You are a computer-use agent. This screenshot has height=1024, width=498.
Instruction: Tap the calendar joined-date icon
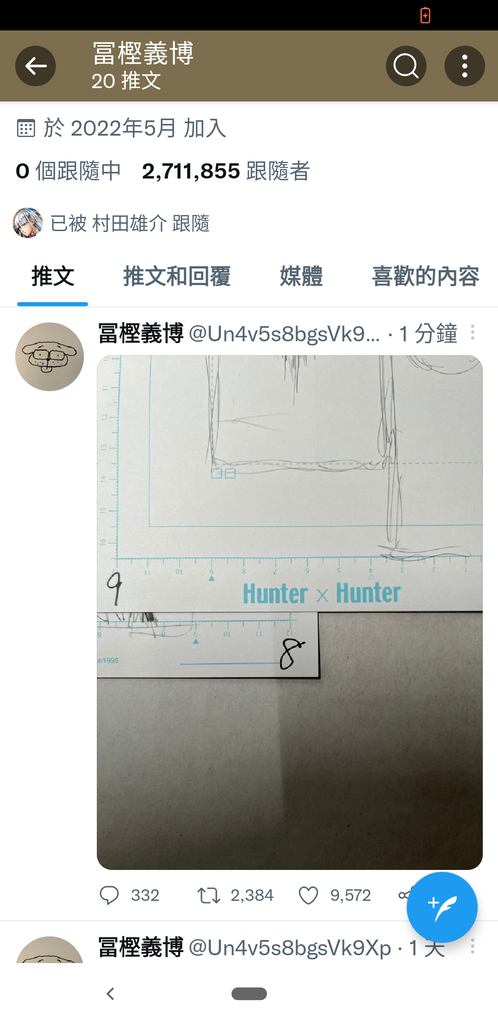coord(25,128)
